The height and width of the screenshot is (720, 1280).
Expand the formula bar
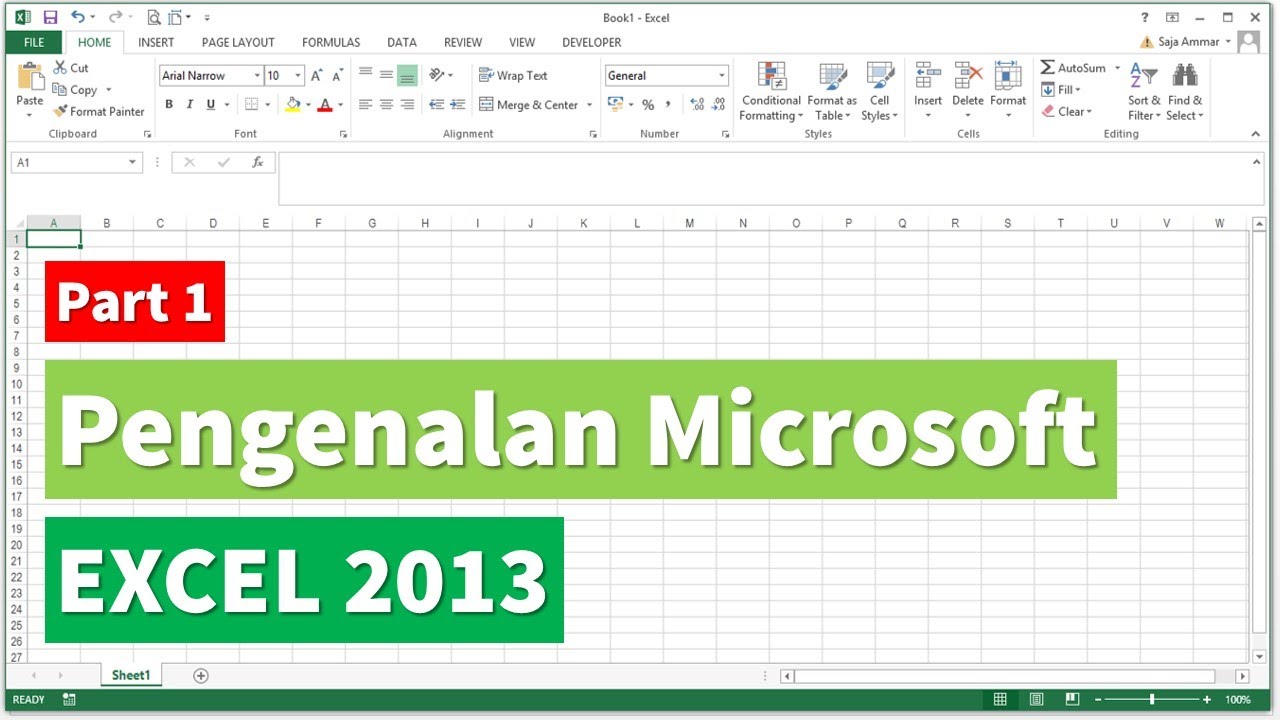1257,161
